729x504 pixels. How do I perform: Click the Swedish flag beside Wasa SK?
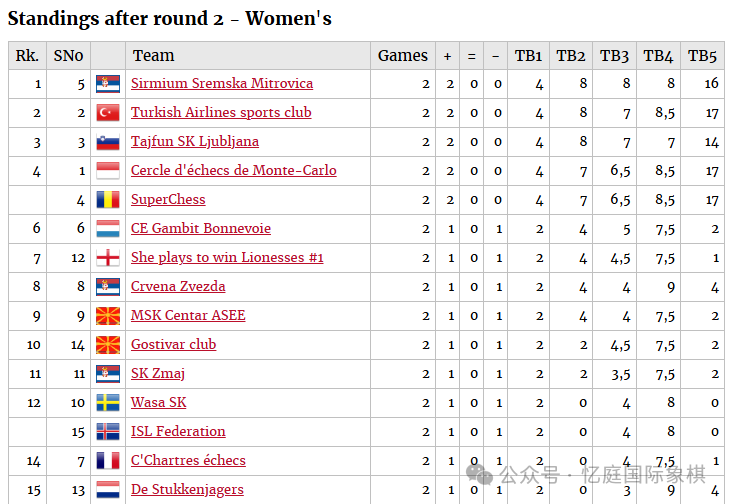(x=108, y=403)
